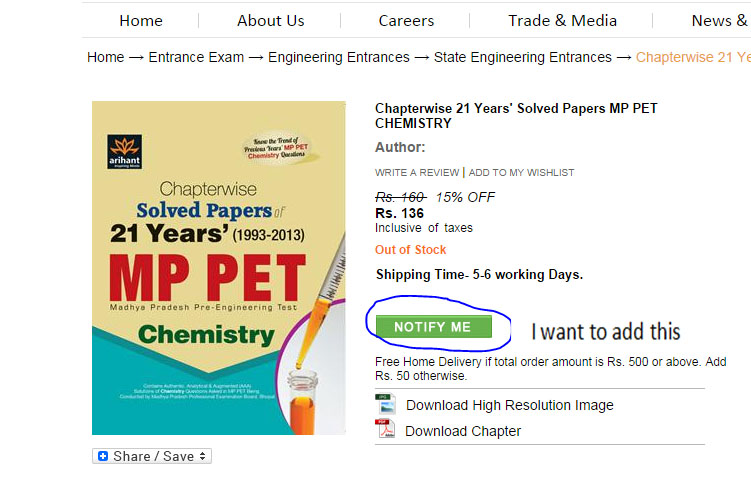Click the News & menu item
Image resolution: width=751 pixels, height=489 pixels.
720,21
